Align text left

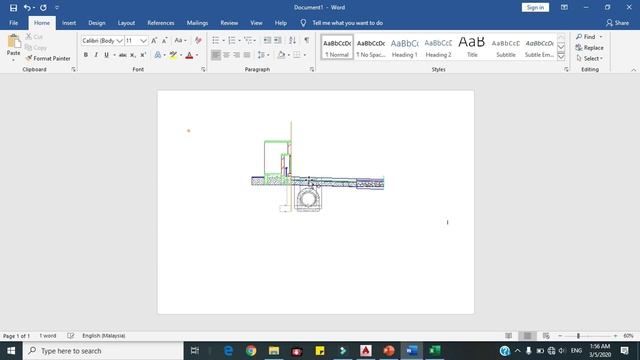[x=216, y=55]
